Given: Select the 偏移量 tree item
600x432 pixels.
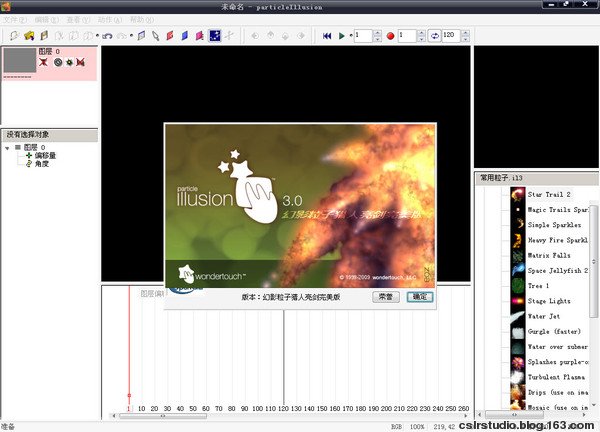Looking at the screenshot, I should [45, 155].
